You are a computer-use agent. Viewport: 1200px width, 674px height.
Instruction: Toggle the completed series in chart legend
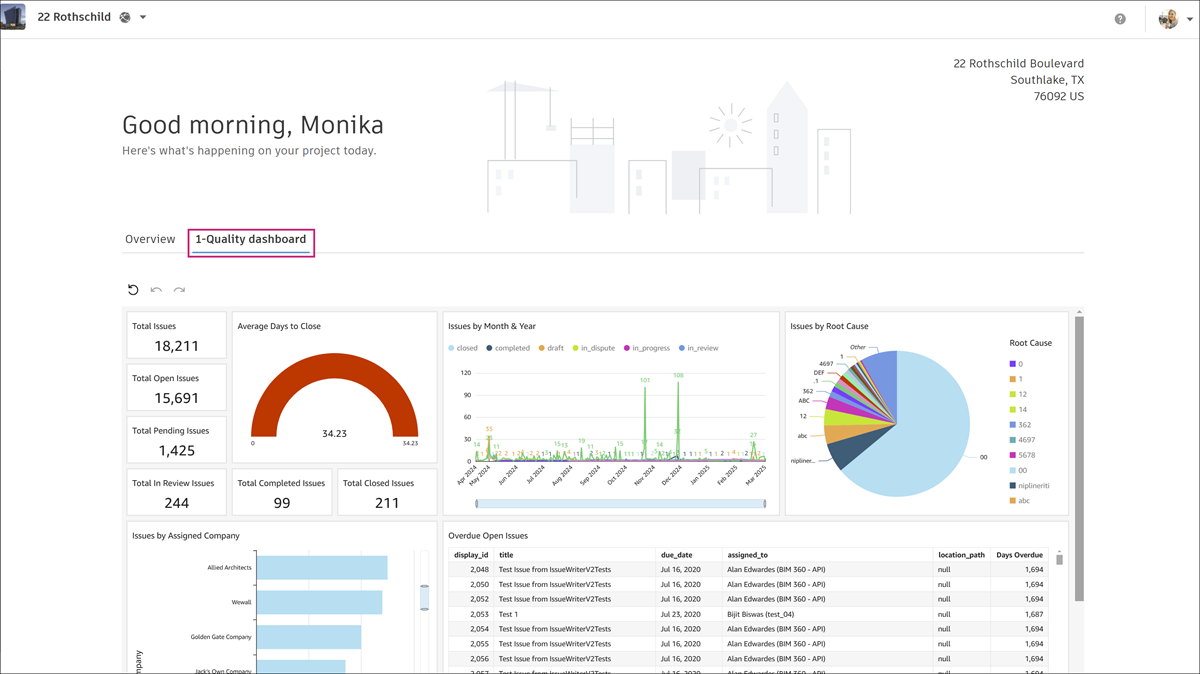coord(508,348)
